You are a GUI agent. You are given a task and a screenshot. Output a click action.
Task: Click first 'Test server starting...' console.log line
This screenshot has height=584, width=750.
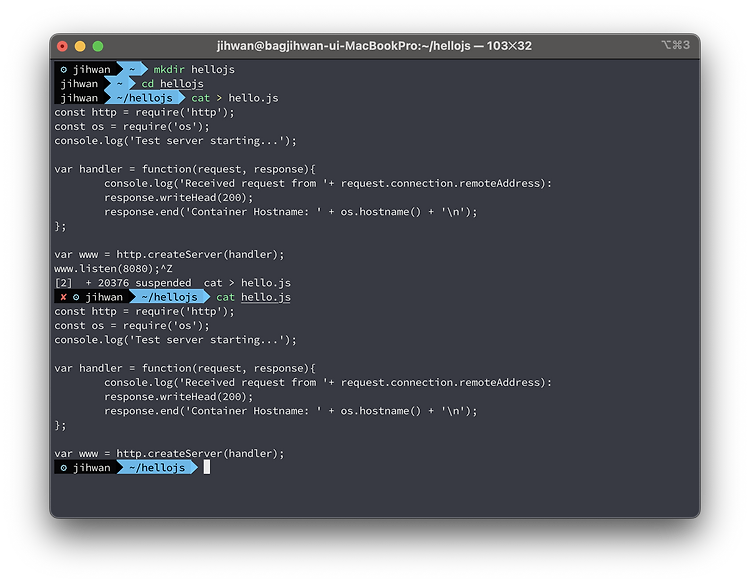176,141
